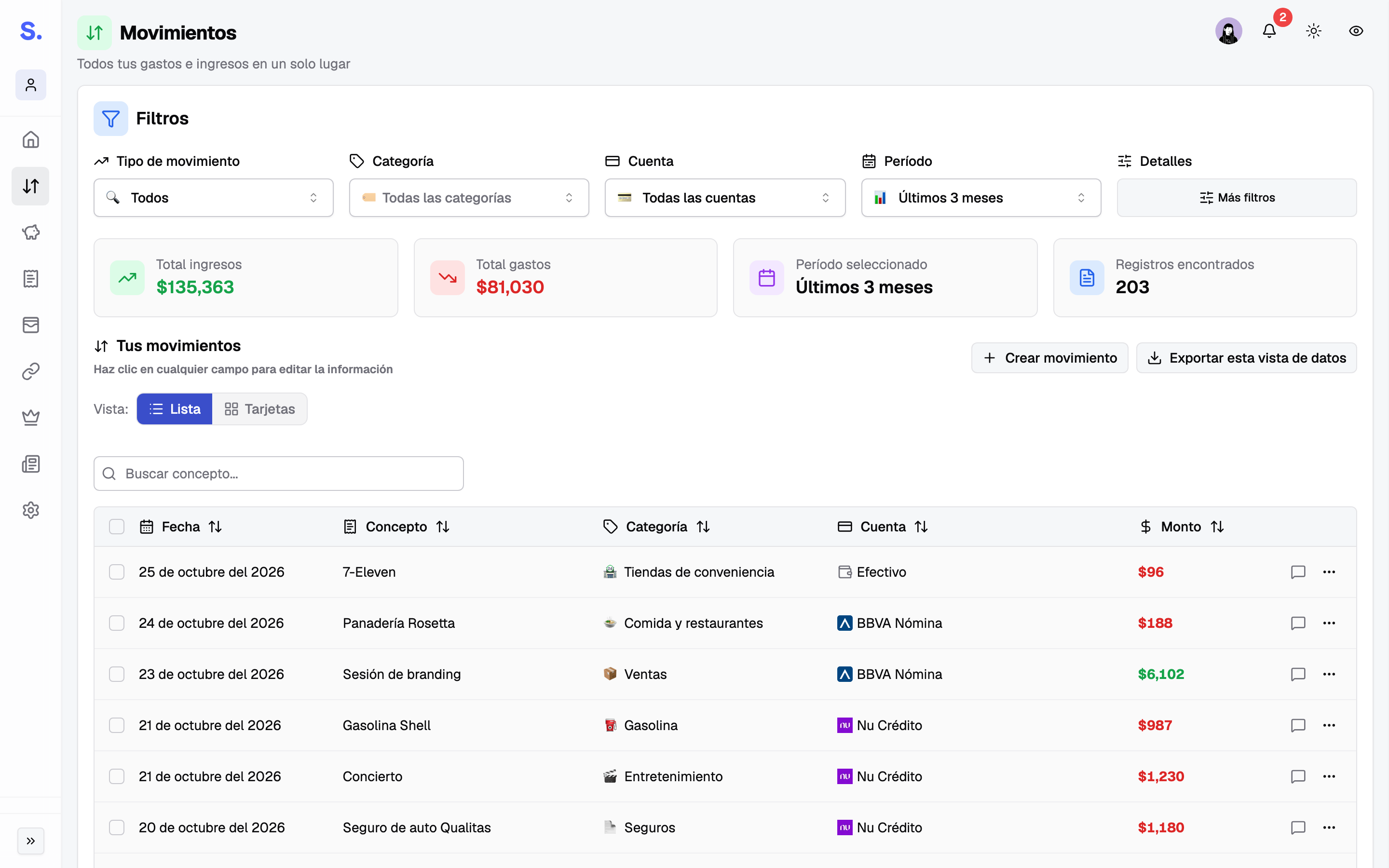Switch to Lista view
The image size is (1389, 868).
pos(175,409)
